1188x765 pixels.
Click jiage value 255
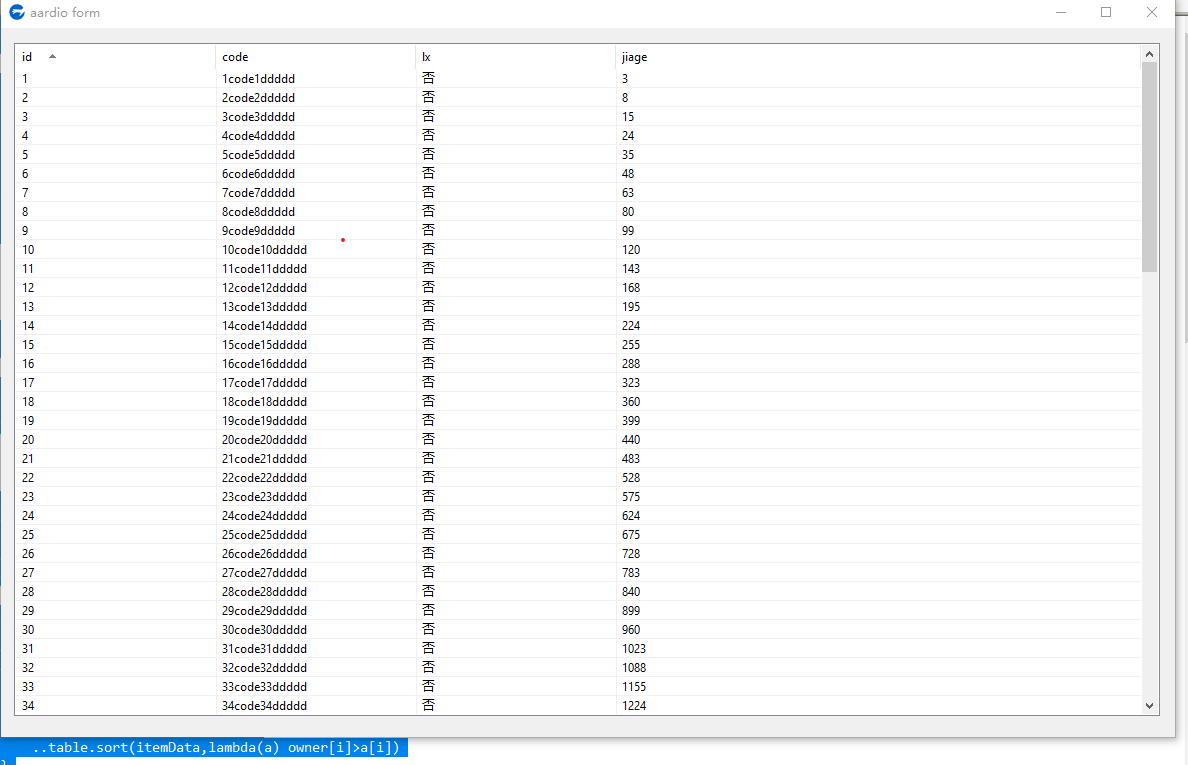(x=631, y=345)
